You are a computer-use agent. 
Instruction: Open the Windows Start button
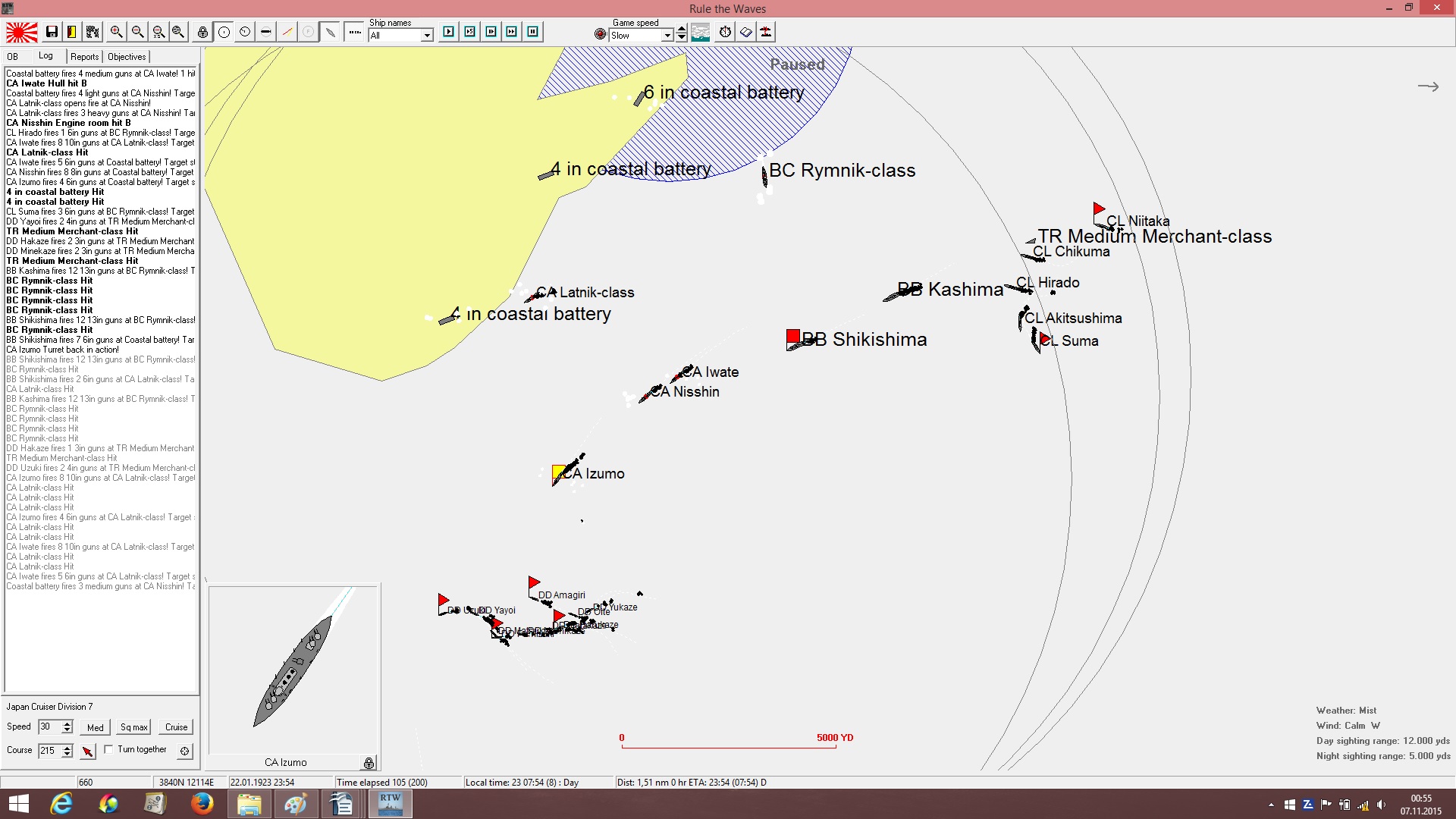18,804
